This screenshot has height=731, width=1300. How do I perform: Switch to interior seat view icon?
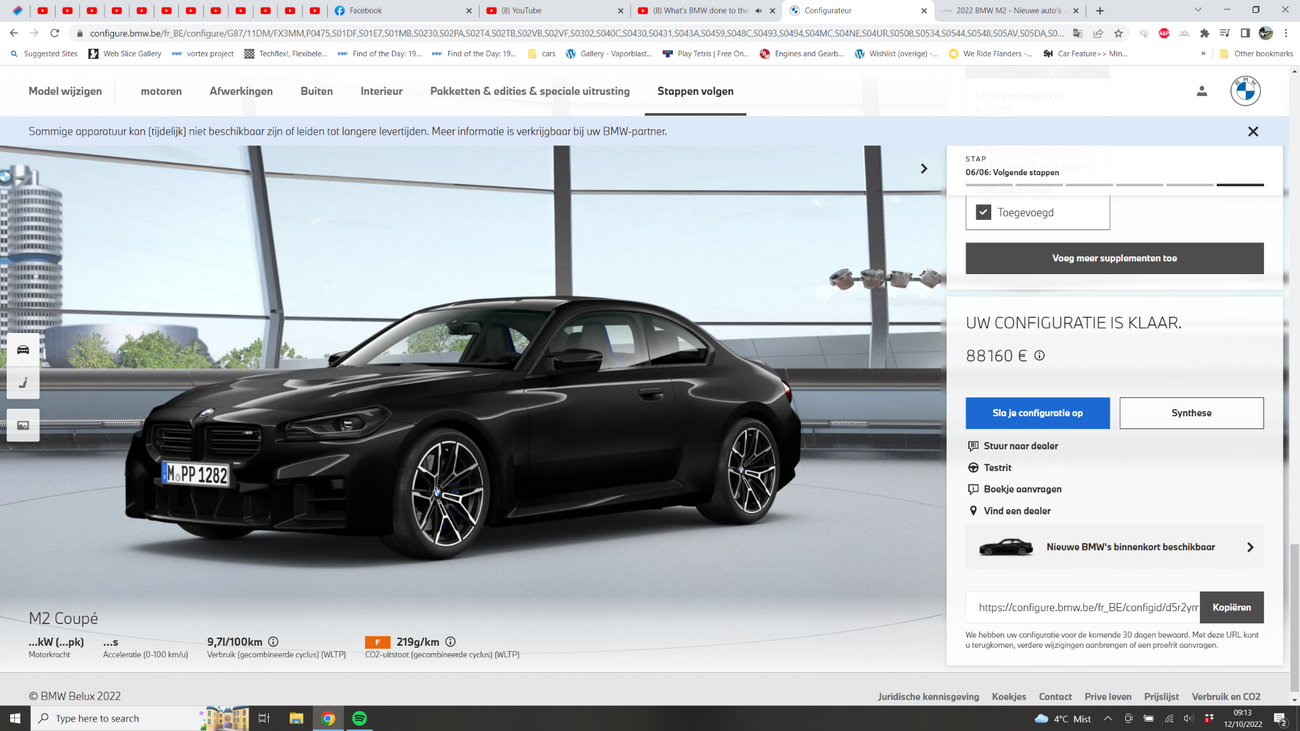[23, 383]
